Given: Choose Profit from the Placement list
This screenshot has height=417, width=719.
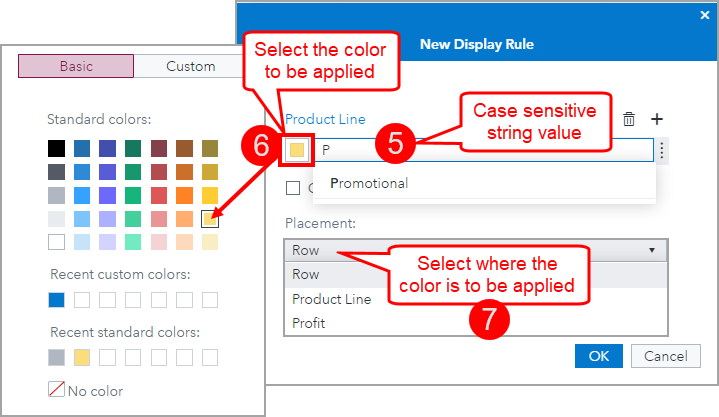Looking at the screenshot, I should click(309, 324).
